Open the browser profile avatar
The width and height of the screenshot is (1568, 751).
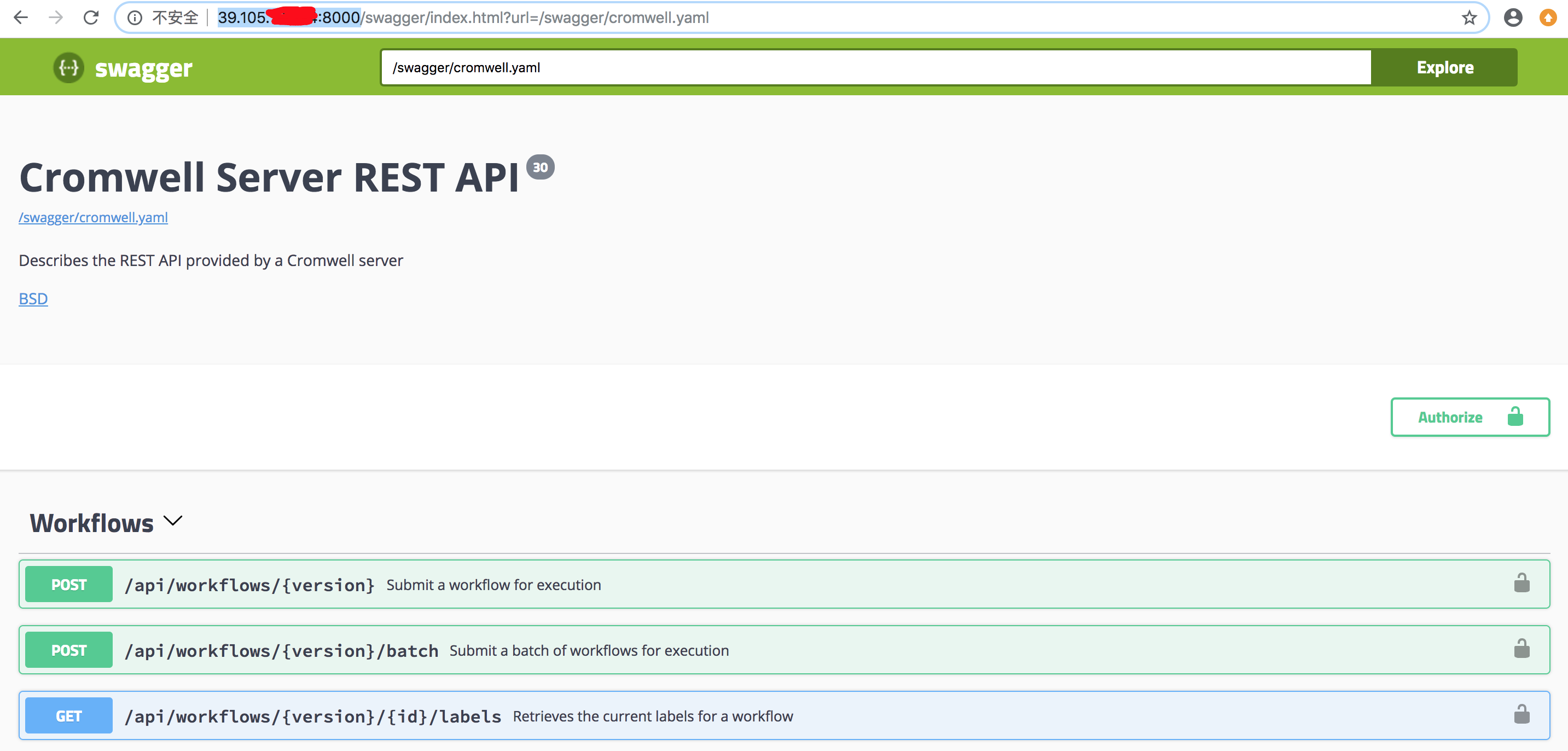[1513, 18]
